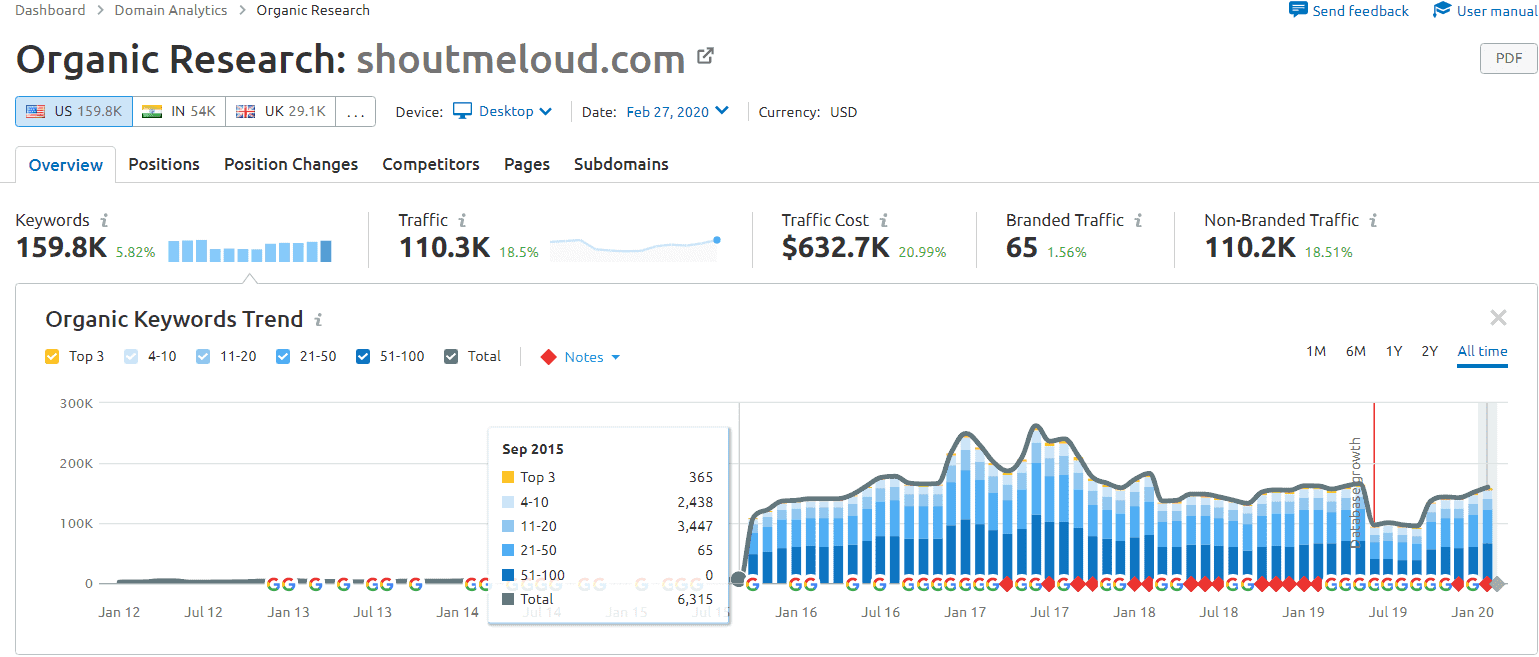Close the Organic Keywords Trend panel

point(1498,318)
